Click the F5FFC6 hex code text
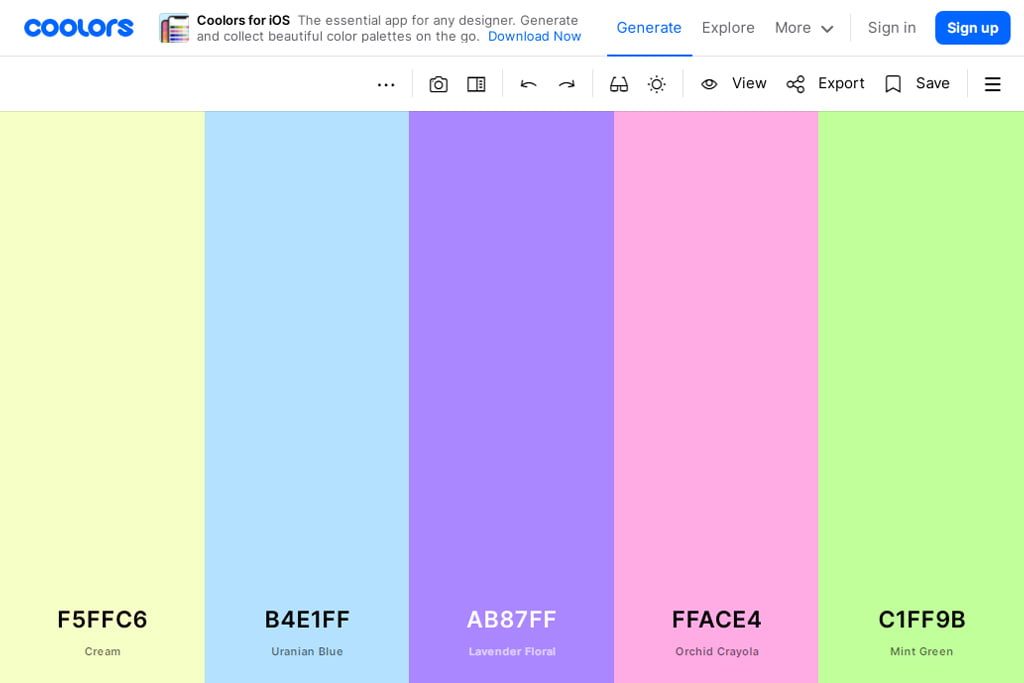 tap(102, 619)
